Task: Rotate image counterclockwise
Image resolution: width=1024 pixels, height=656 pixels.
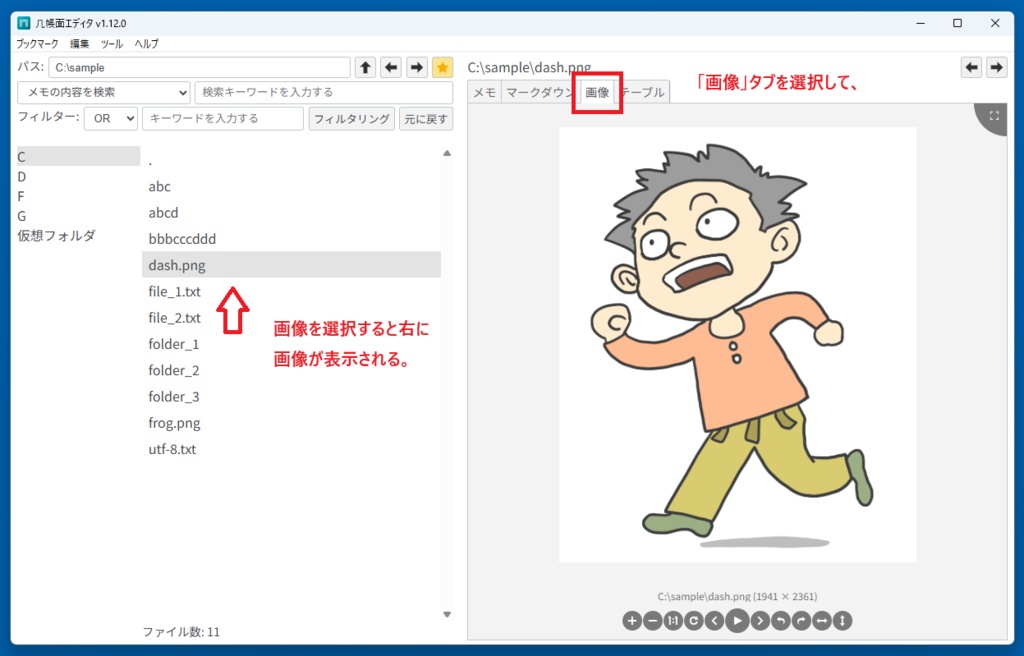Action: click(780, 621)
